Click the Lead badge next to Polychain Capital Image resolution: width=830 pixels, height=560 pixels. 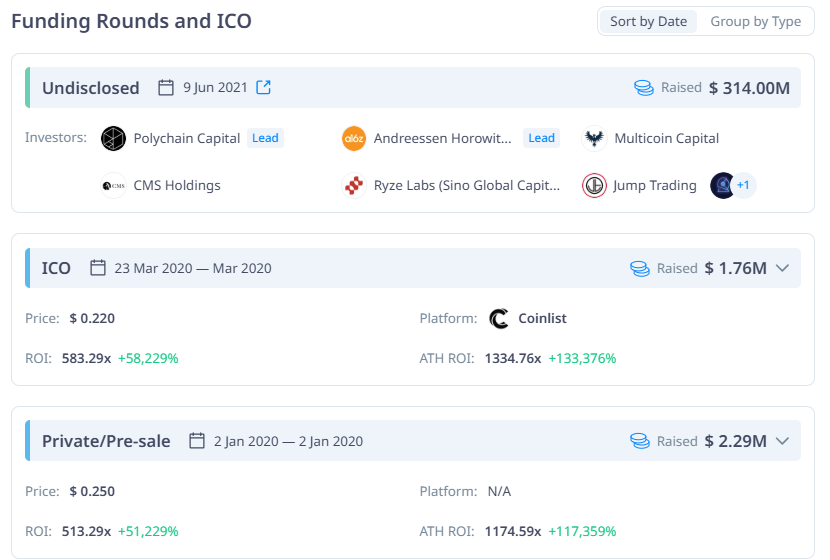(x=265, y=138)
